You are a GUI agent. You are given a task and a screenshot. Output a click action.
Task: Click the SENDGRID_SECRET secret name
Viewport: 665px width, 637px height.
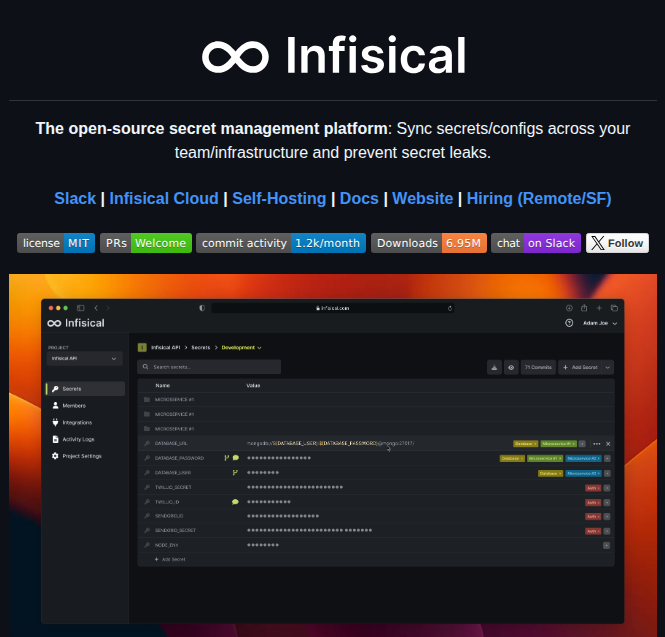(x=175, y=531)
